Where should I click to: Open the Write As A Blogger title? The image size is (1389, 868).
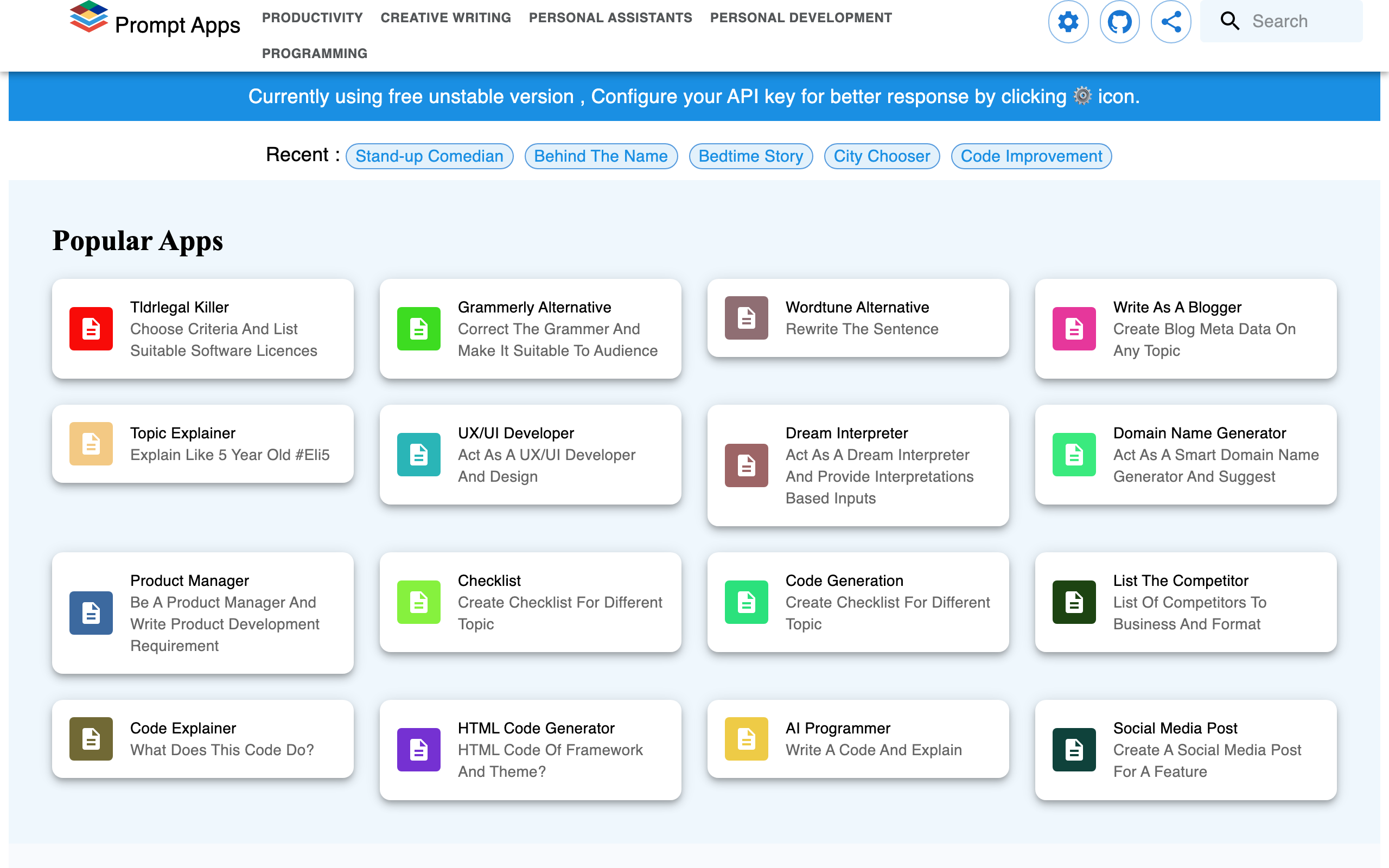[1177, 307]
